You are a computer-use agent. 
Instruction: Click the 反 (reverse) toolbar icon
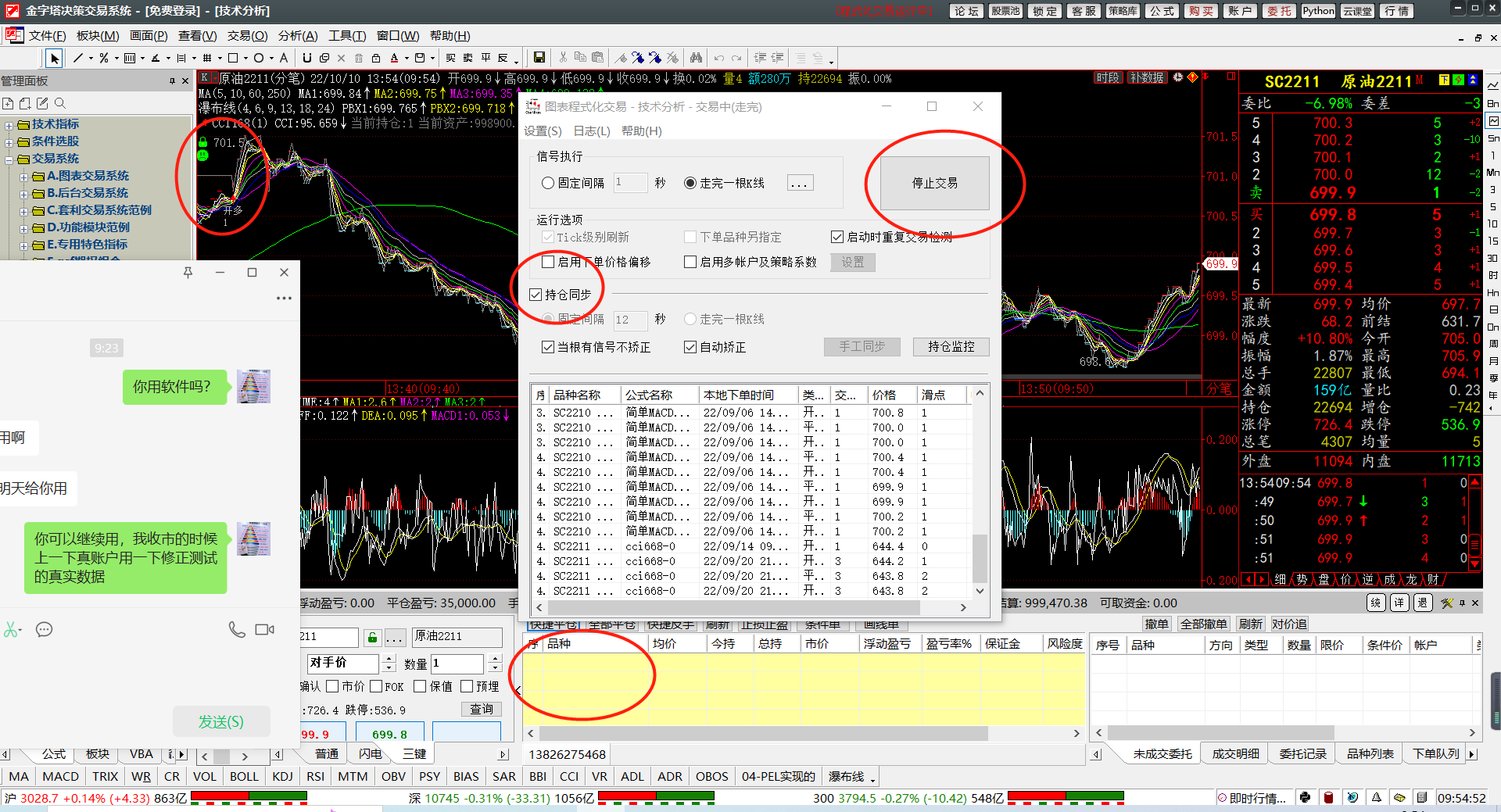pos(503,58)
